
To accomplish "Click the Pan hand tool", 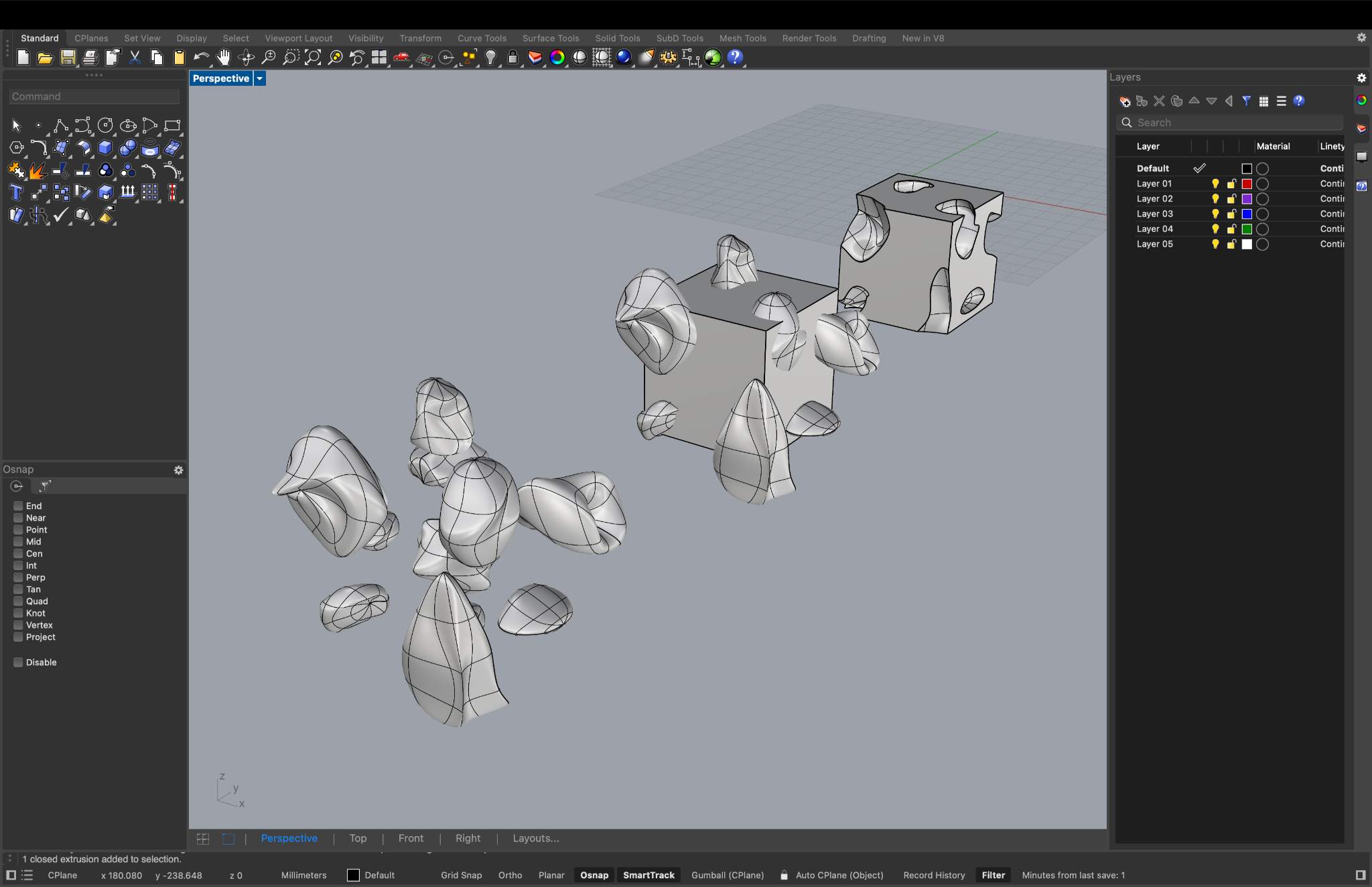I will 224,58.
